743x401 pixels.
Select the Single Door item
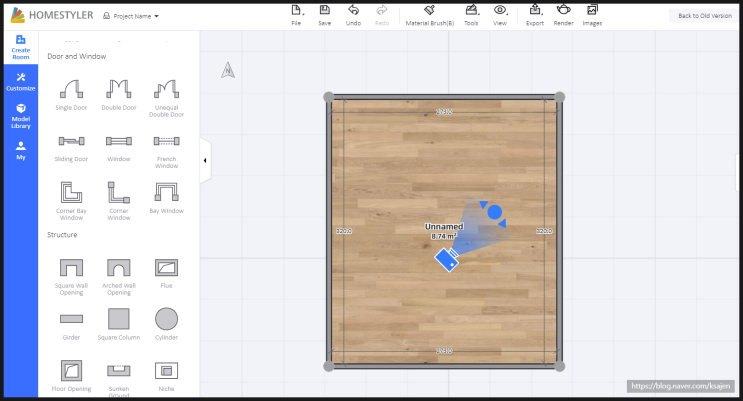tap(71, 95)
